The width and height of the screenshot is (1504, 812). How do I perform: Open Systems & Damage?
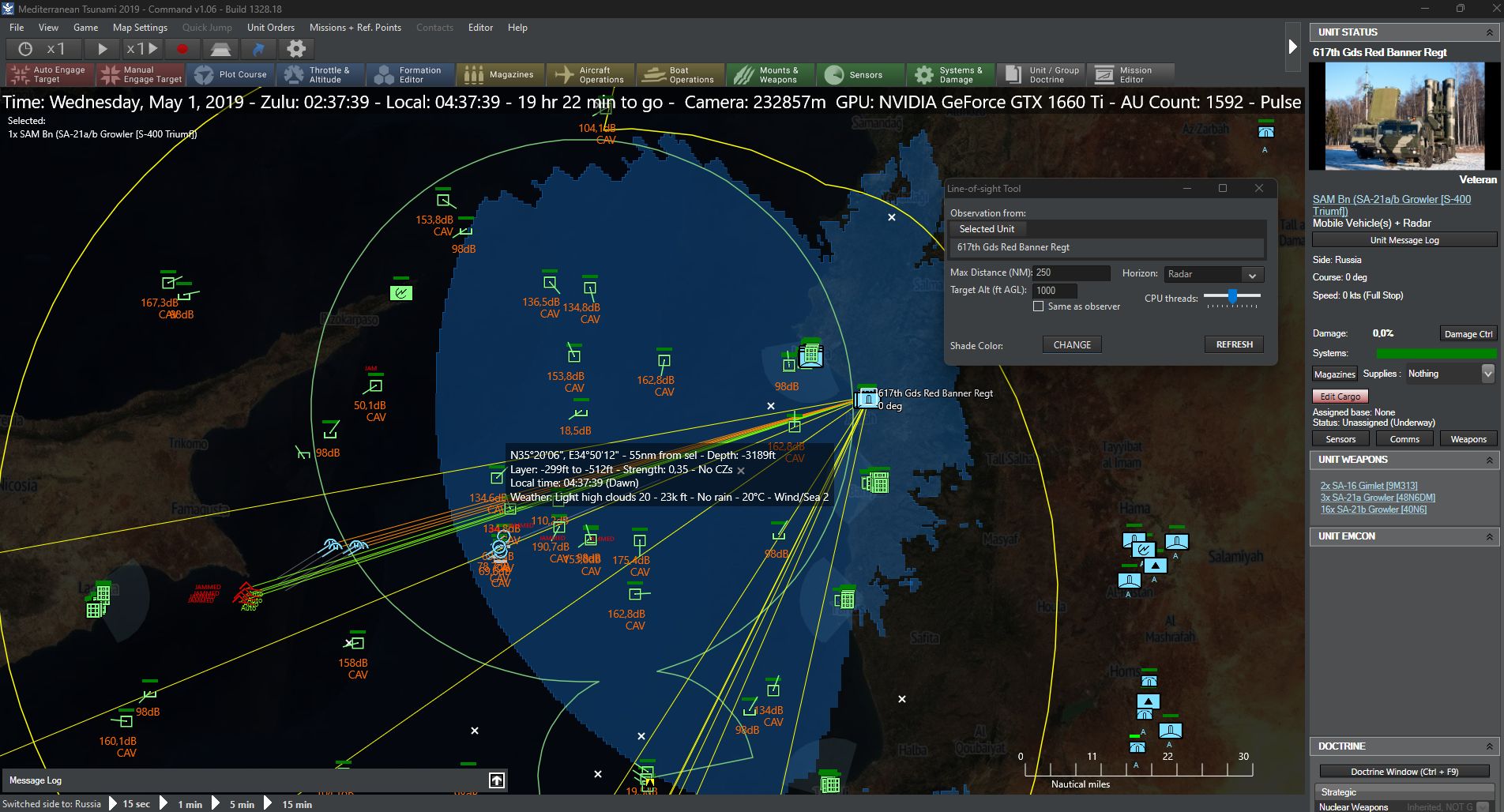[950, 74]
